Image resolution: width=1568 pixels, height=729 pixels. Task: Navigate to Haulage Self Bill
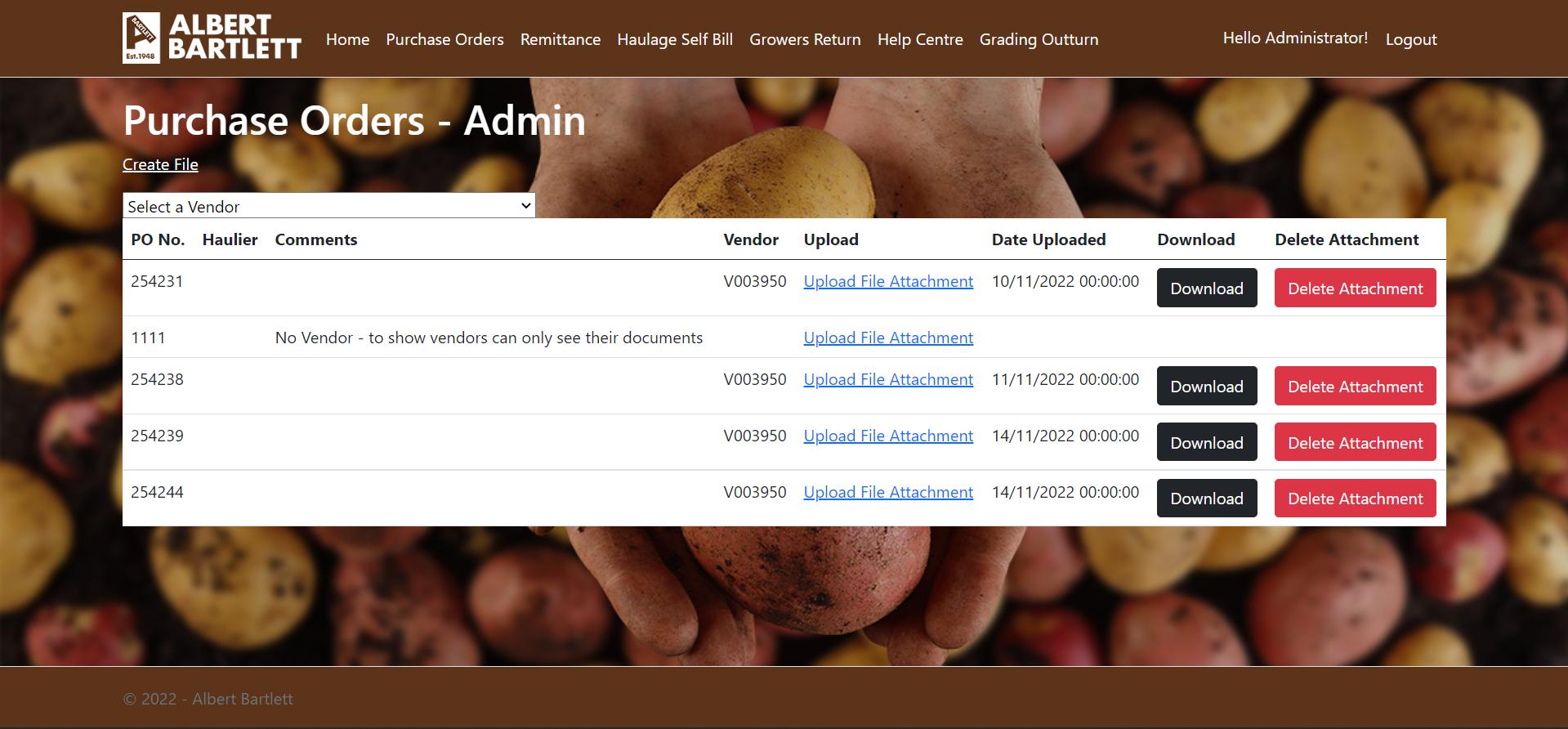click(675, 39)
